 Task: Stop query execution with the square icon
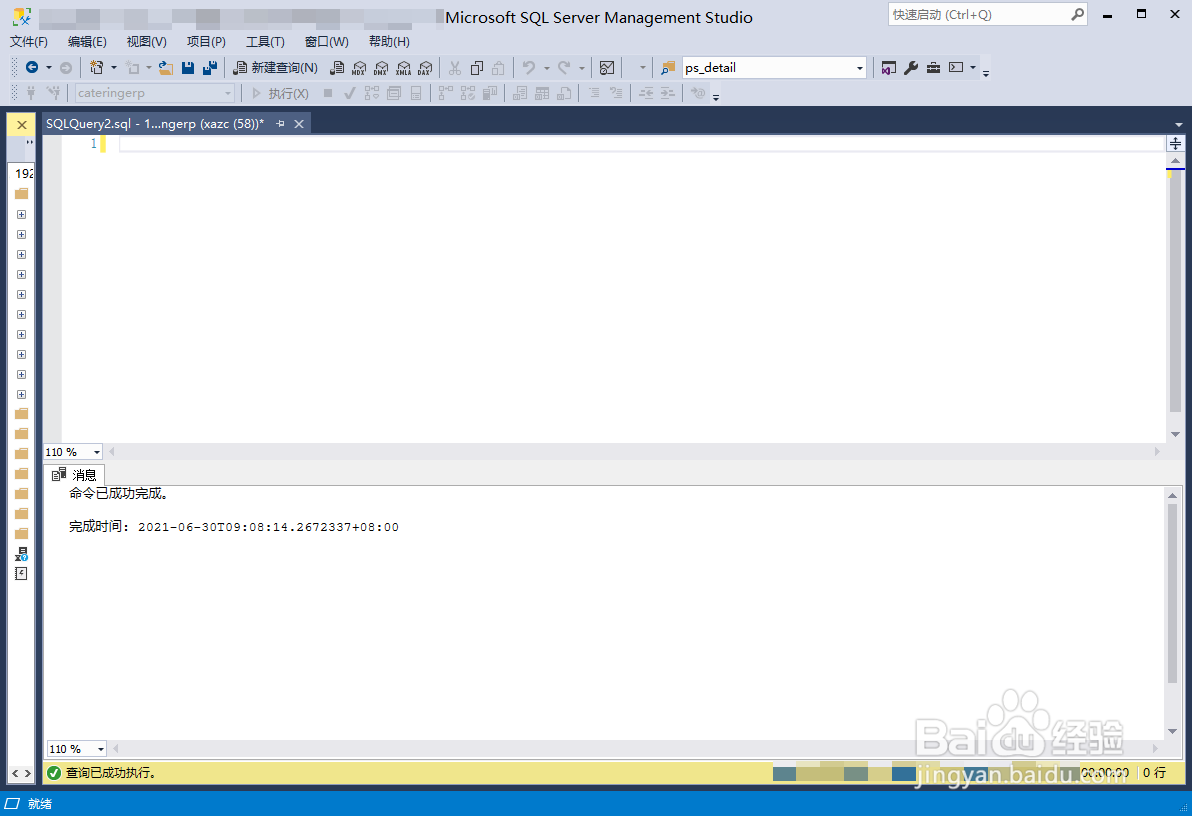point(328,93)
